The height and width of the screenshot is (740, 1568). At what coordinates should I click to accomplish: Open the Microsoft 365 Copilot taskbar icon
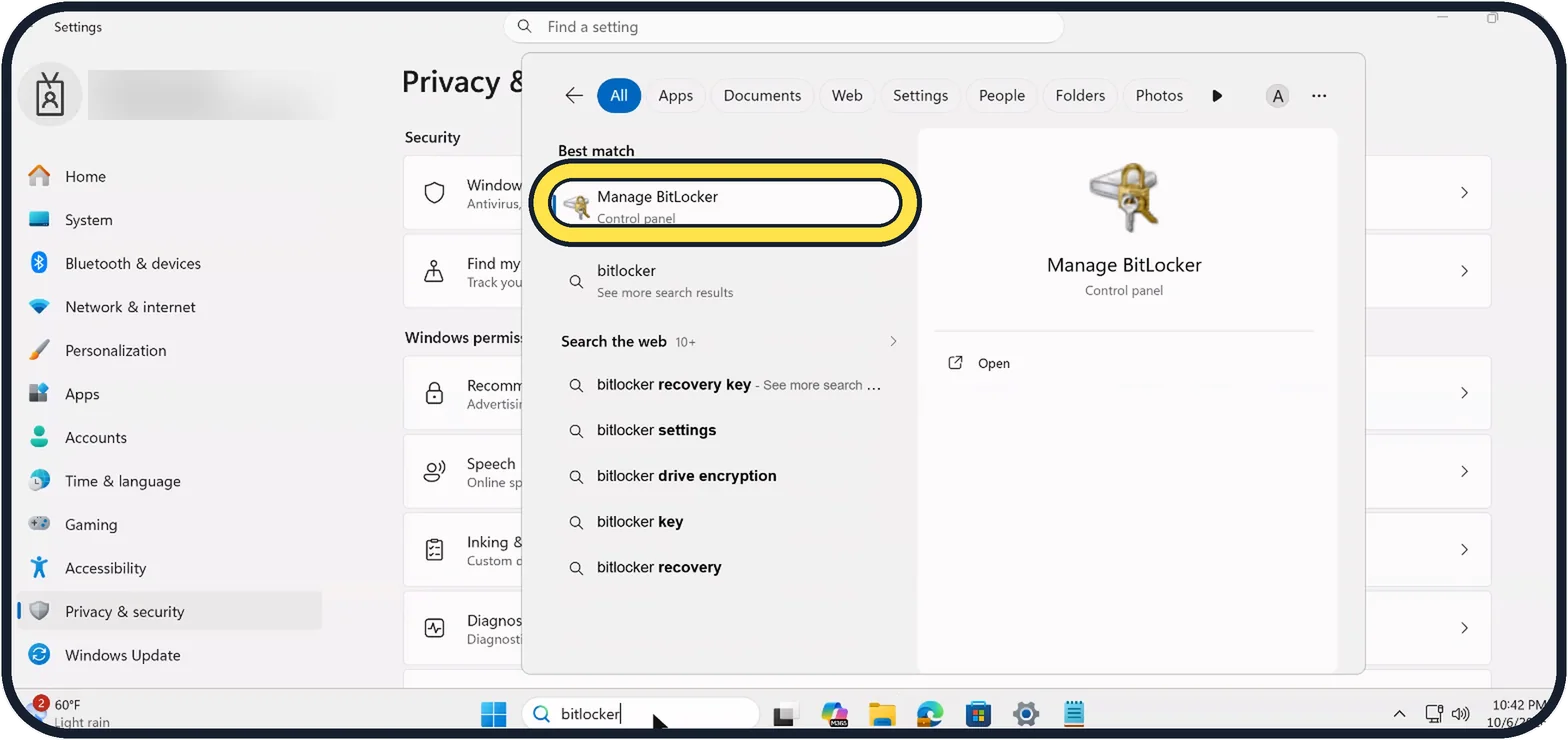[834, 714]
